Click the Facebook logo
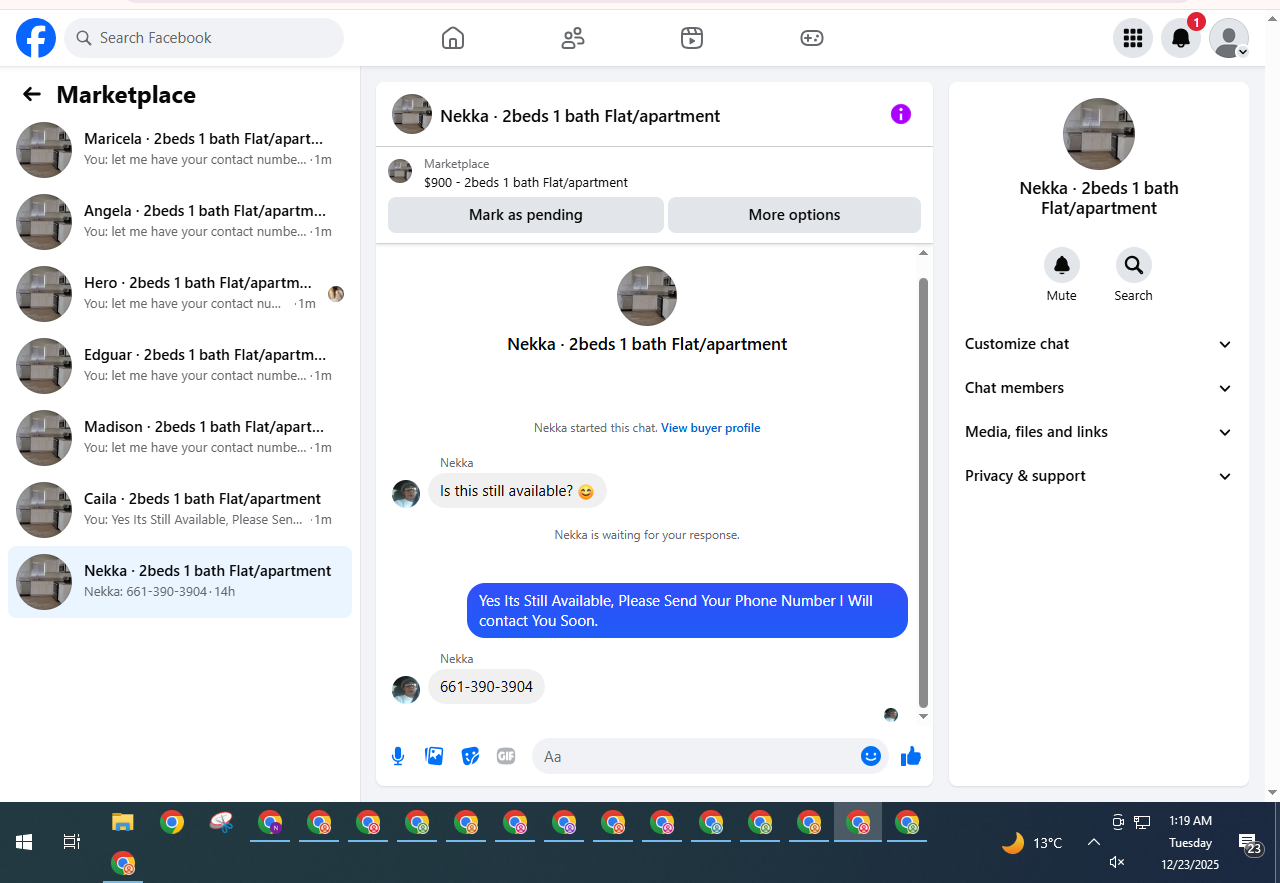The height and width of the screenshot is (883, 1280). (x=36, y=38)
